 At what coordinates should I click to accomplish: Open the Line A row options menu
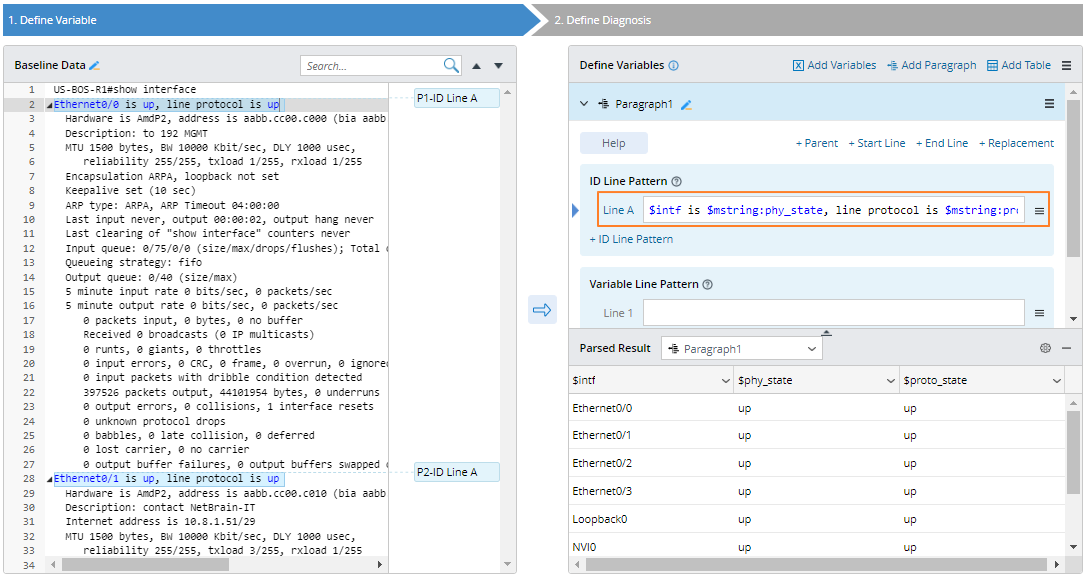(x=1039, y=211)
